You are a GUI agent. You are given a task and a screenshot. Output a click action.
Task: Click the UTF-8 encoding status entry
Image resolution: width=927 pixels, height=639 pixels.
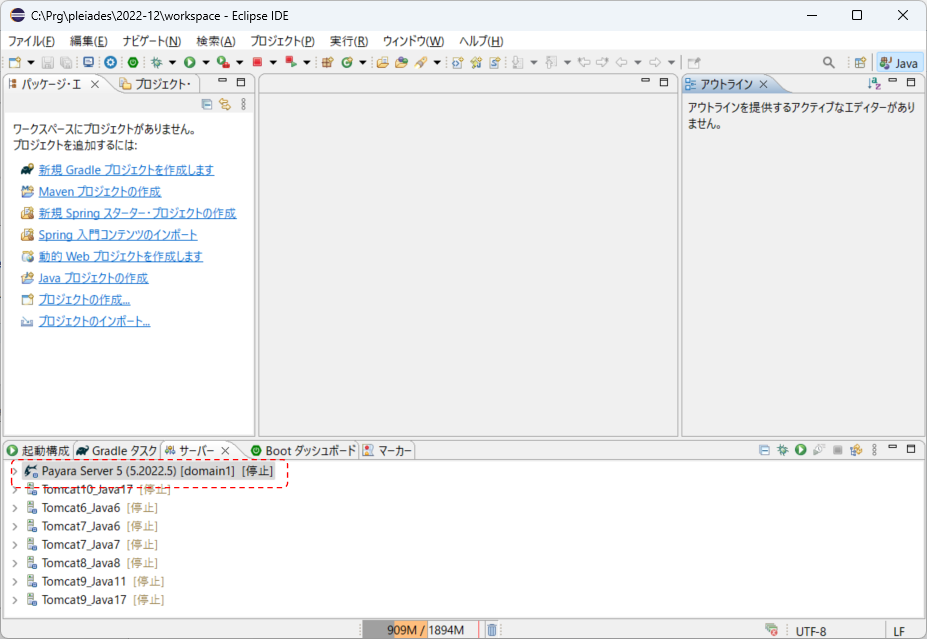point(811,631)
